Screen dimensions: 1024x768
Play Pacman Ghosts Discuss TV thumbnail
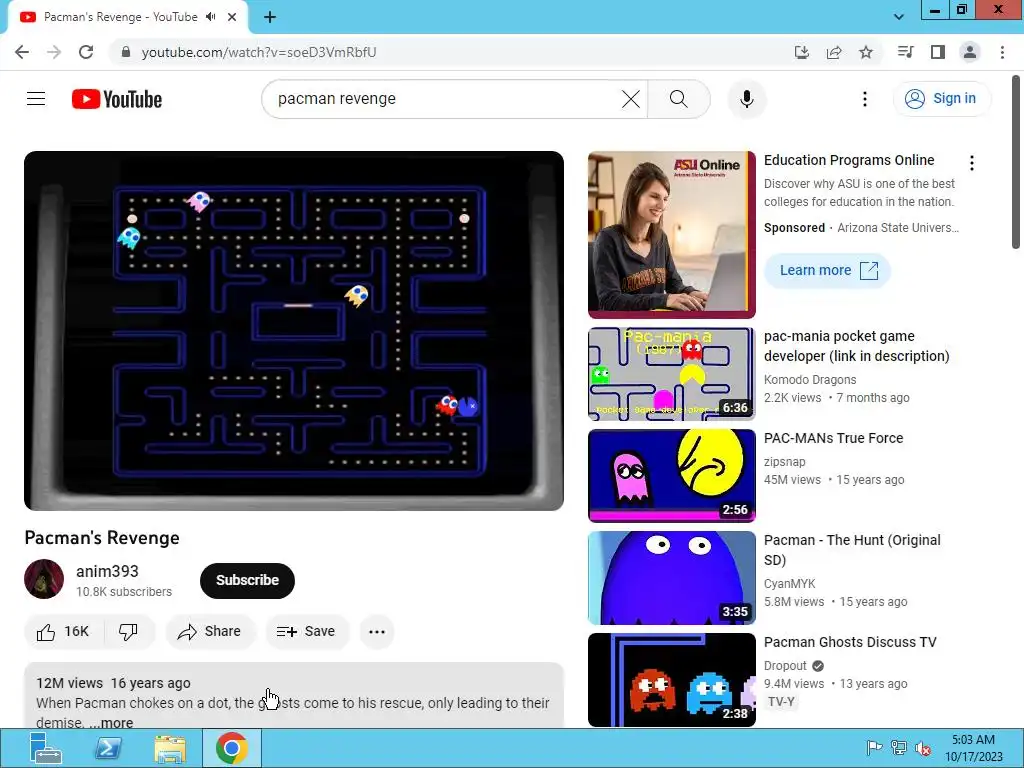click(x=671, y=680)
